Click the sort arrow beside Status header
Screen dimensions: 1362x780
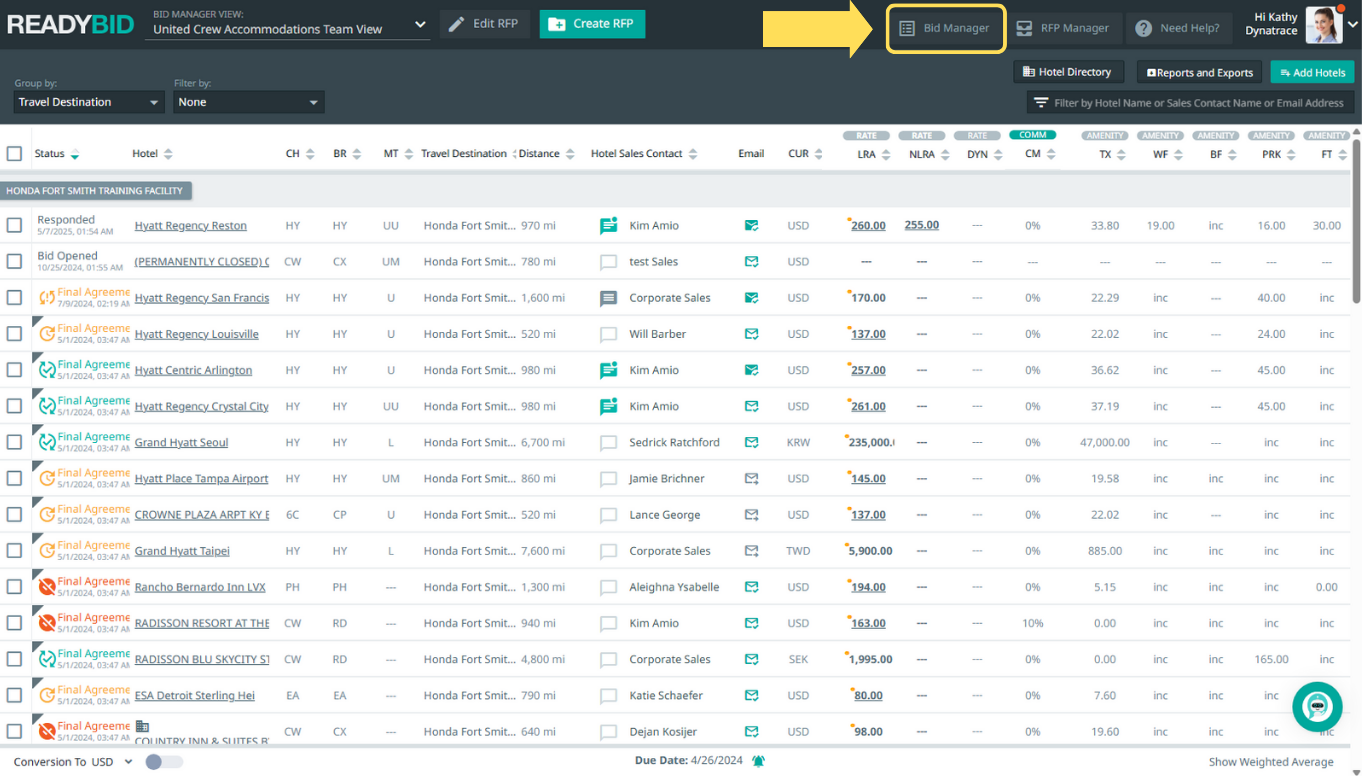75,154
